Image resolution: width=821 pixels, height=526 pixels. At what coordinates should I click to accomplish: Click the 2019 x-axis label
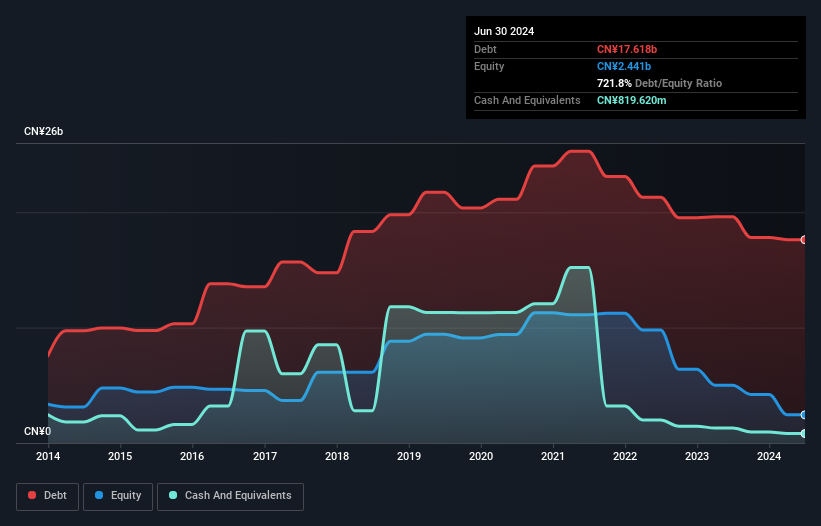point(409,456)
